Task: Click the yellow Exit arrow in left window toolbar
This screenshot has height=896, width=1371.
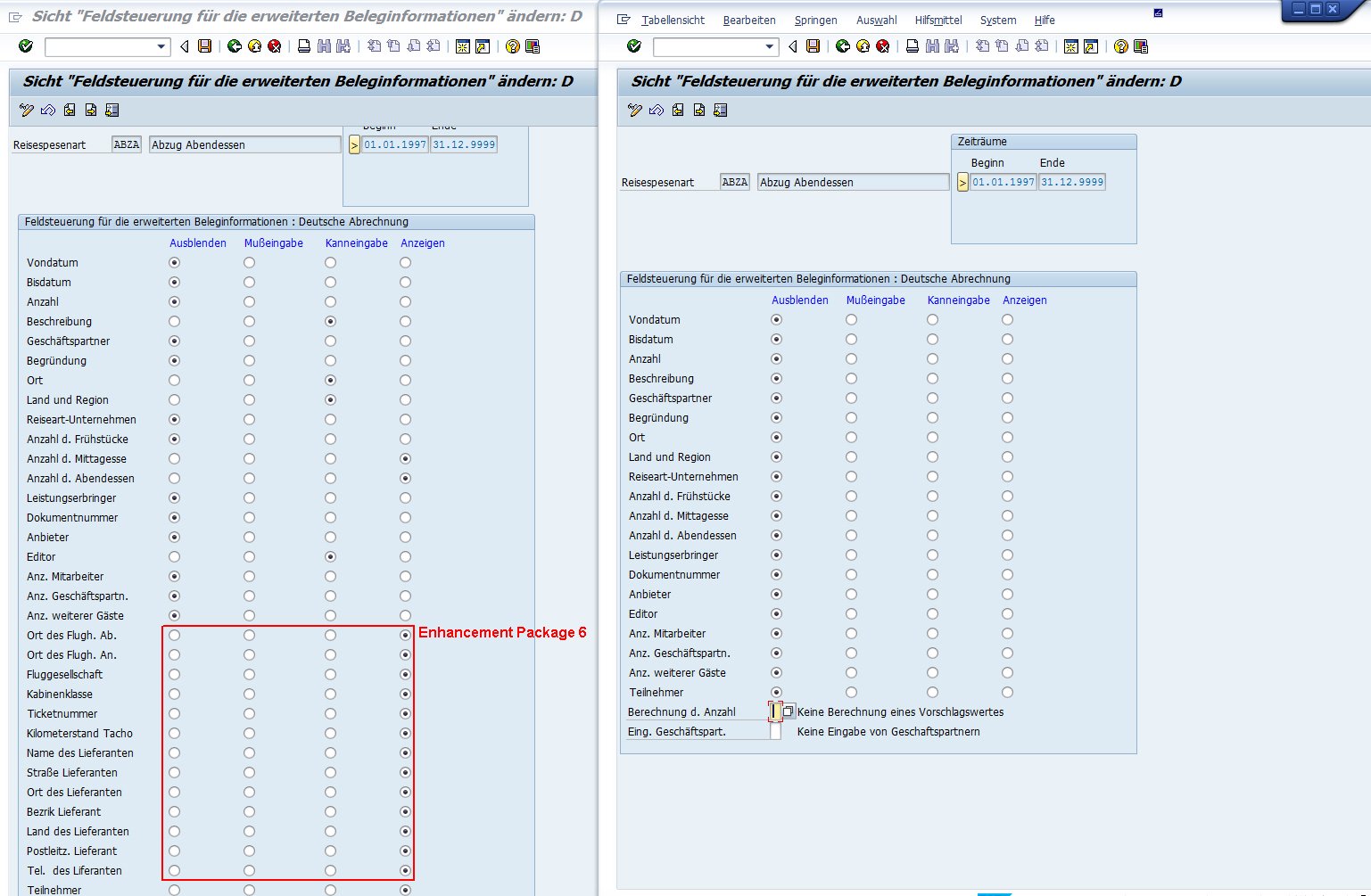Action: click(x=254, y=46)
